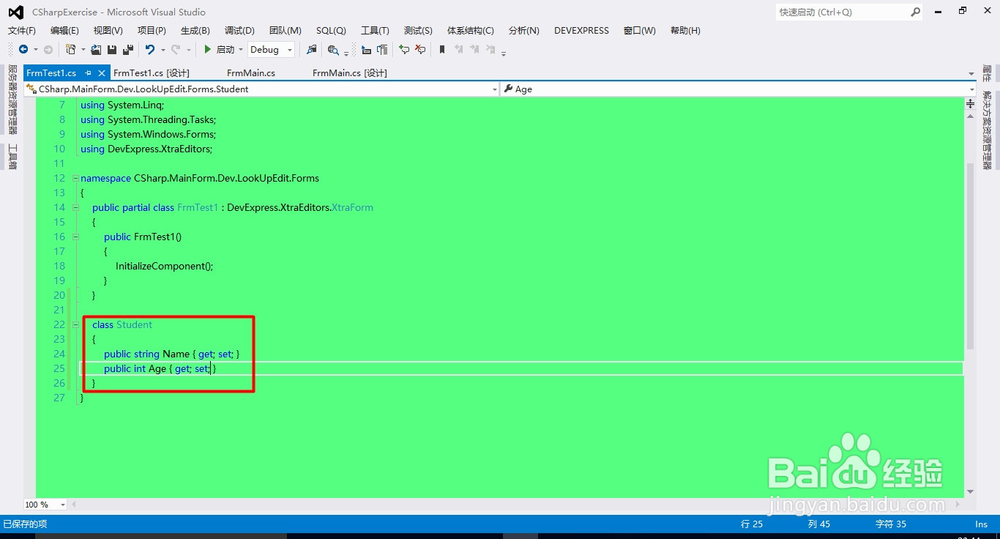Collapse the FrmTest1 class at line 14
The image size is (1000, 539).
point(75,207)
